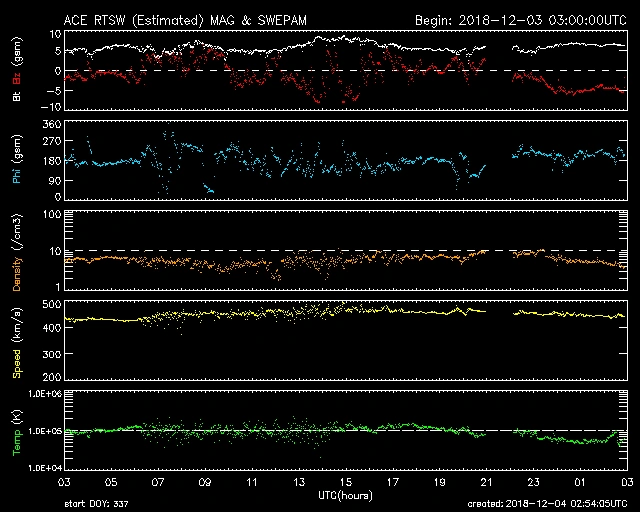
Task: Click the '400' tick label on Speed axis
Action: (x=52, y=327)
